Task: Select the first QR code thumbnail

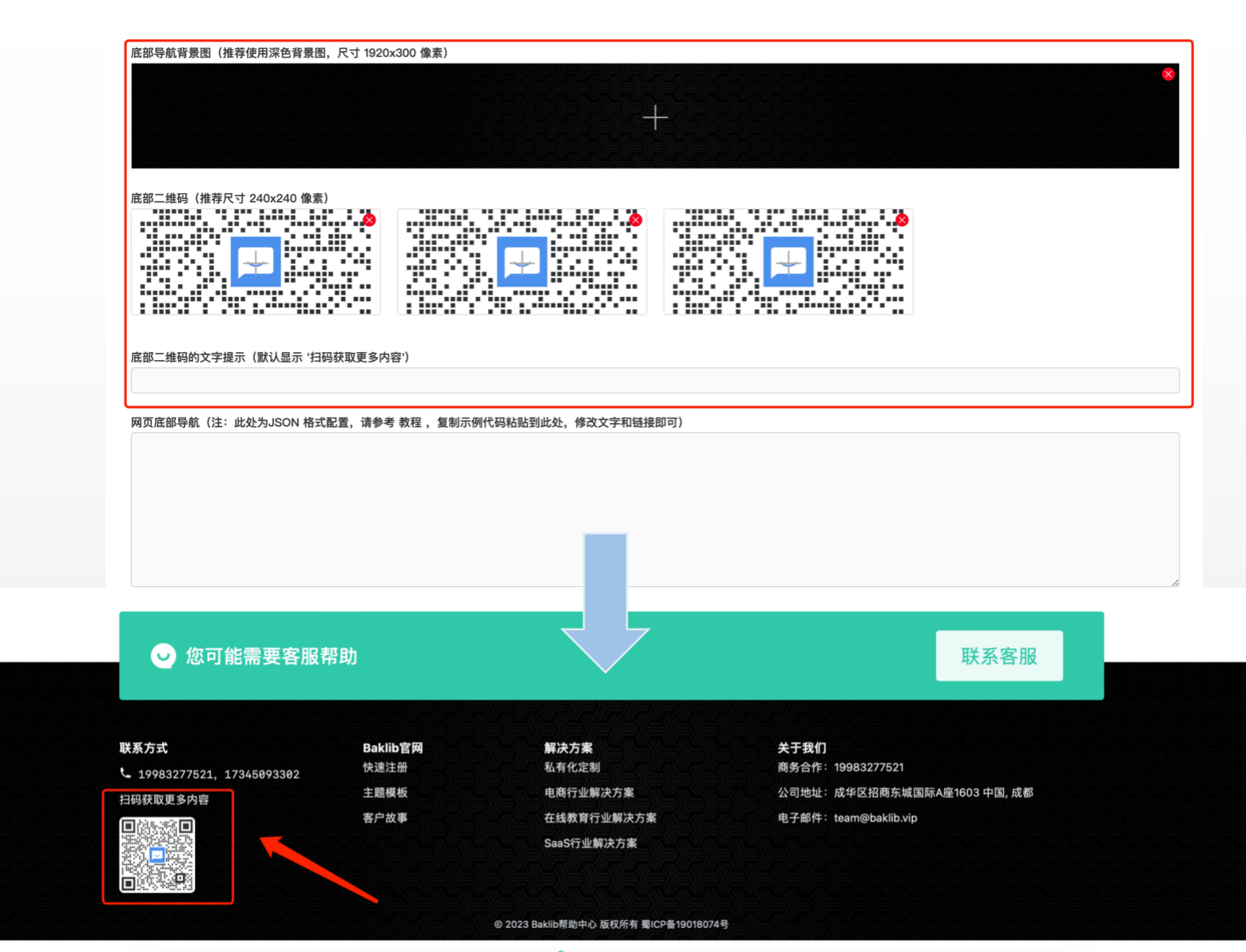Action: coord(256,262)
